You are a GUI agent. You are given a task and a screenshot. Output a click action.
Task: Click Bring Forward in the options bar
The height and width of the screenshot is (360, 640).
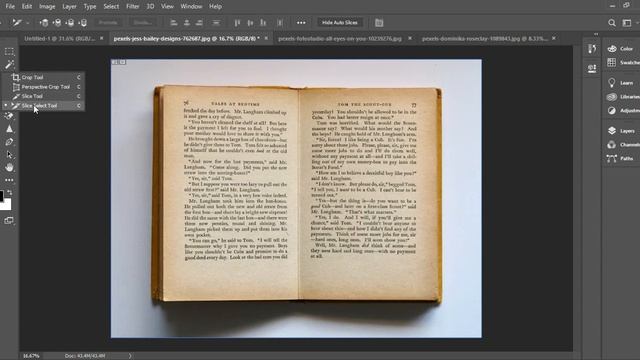click(57, 22)
